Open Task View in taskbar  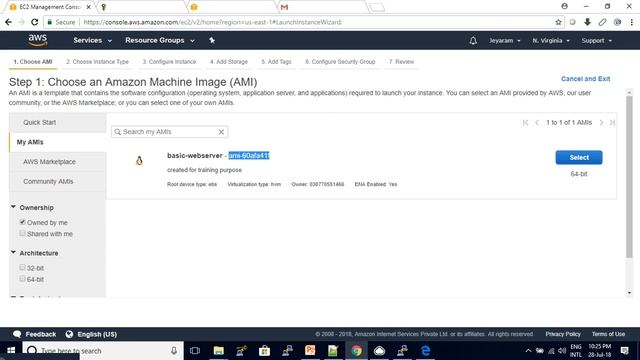click(195, 351)
